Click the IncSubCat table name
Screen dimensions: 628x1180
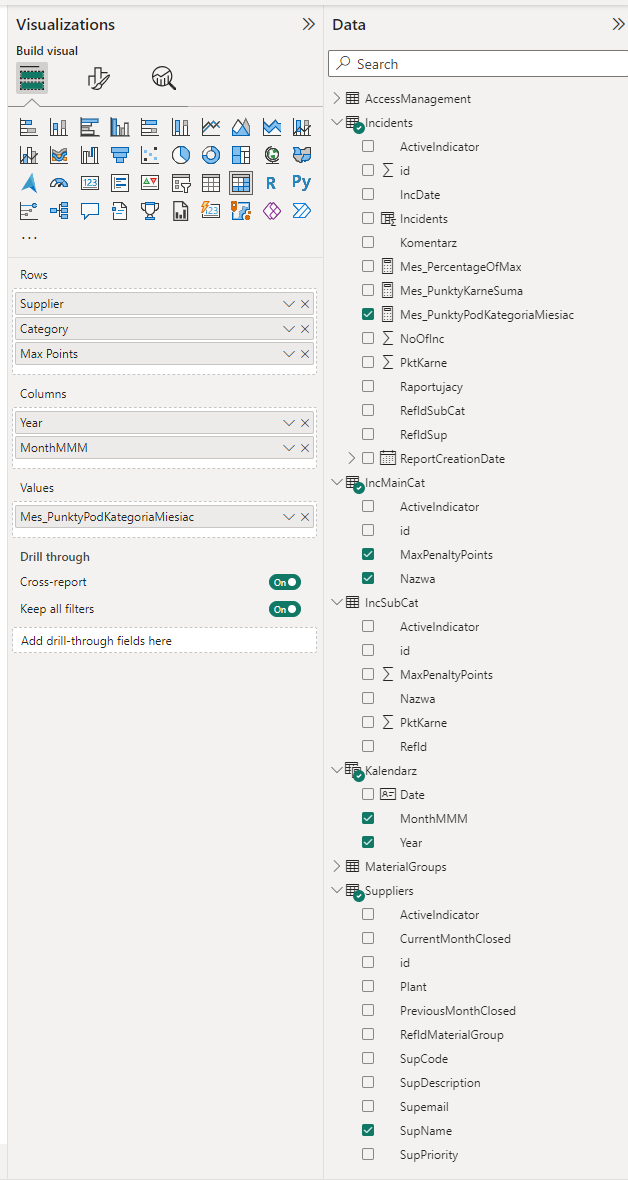(391, 603)
